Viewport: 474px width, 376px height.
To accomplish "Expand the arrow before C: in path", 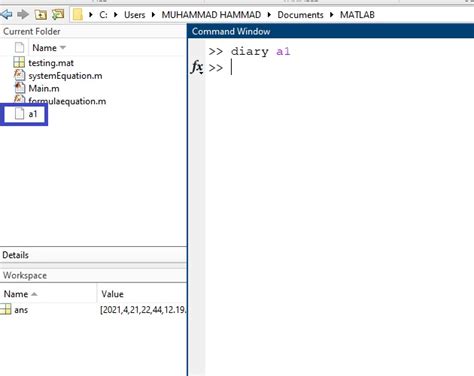I will click(91, 15).
